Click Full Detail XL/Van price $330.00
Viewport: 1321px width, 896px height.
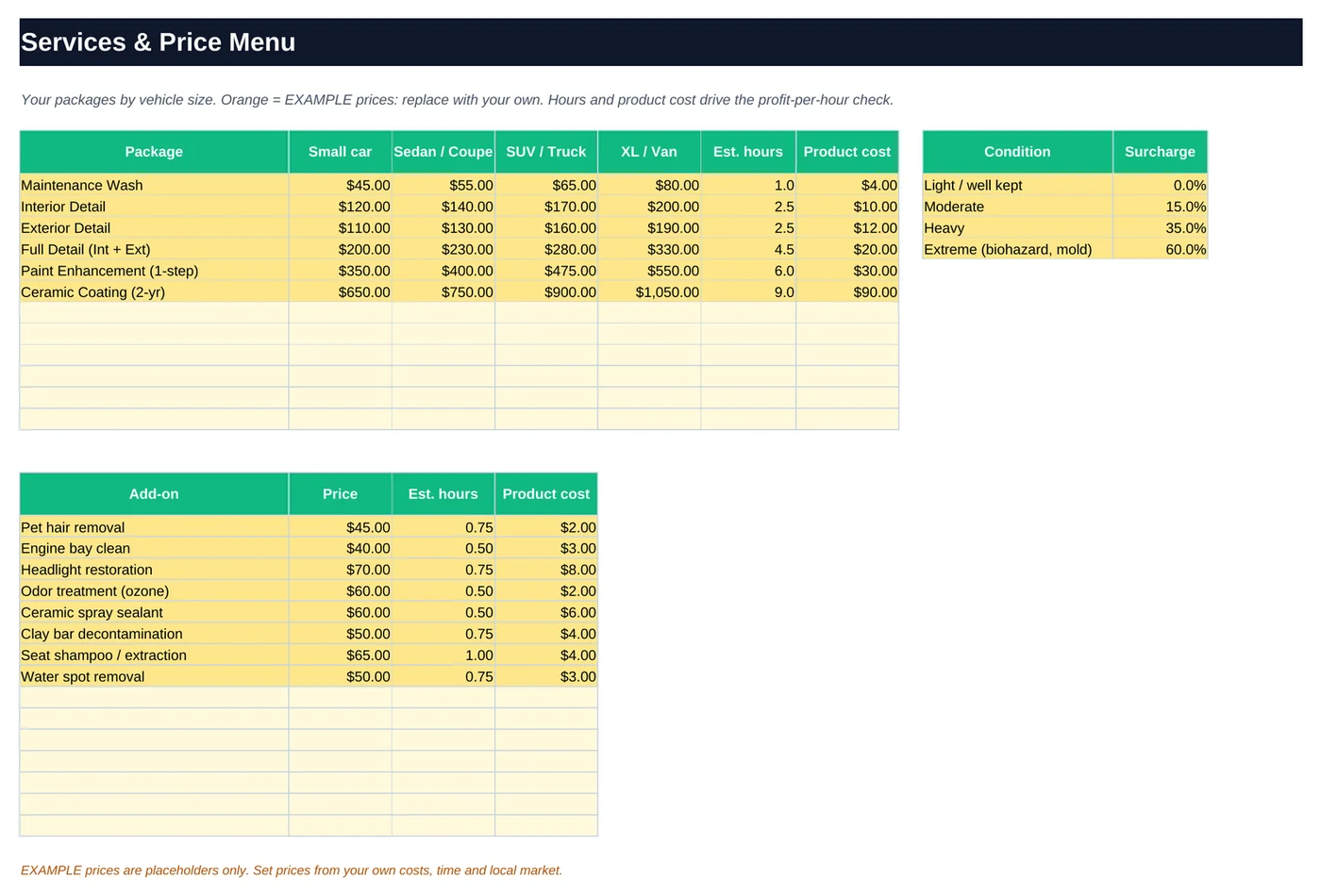pos(649,249)
